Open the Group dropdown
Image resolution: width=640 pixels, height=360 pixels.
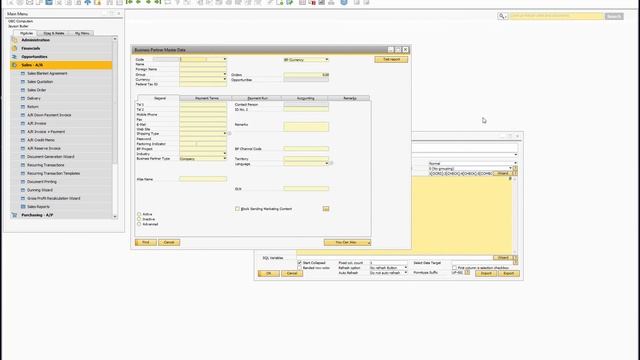[x=224, y=74]
